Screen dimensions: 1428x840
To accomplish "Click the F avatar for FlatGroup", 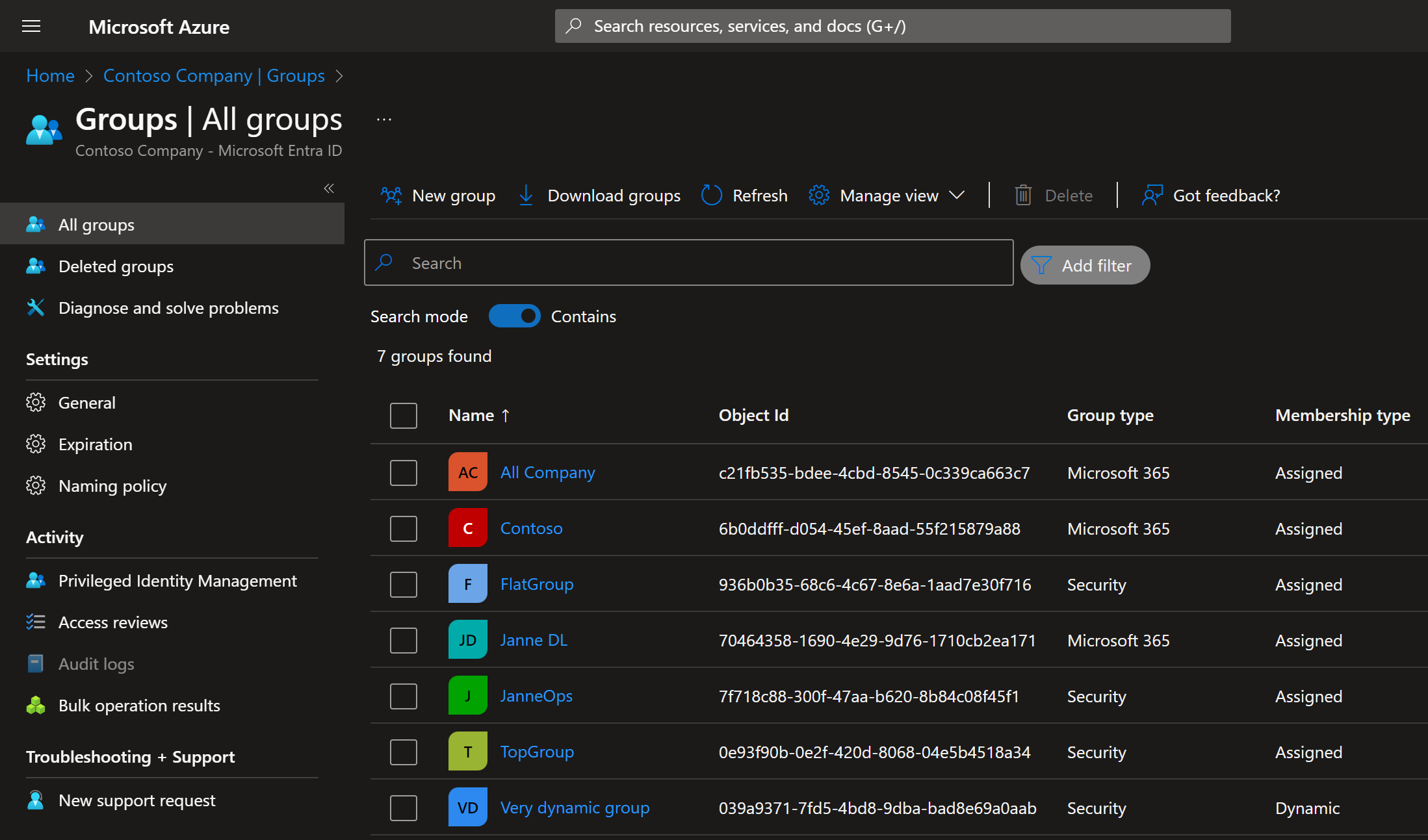I will [468, 584].
